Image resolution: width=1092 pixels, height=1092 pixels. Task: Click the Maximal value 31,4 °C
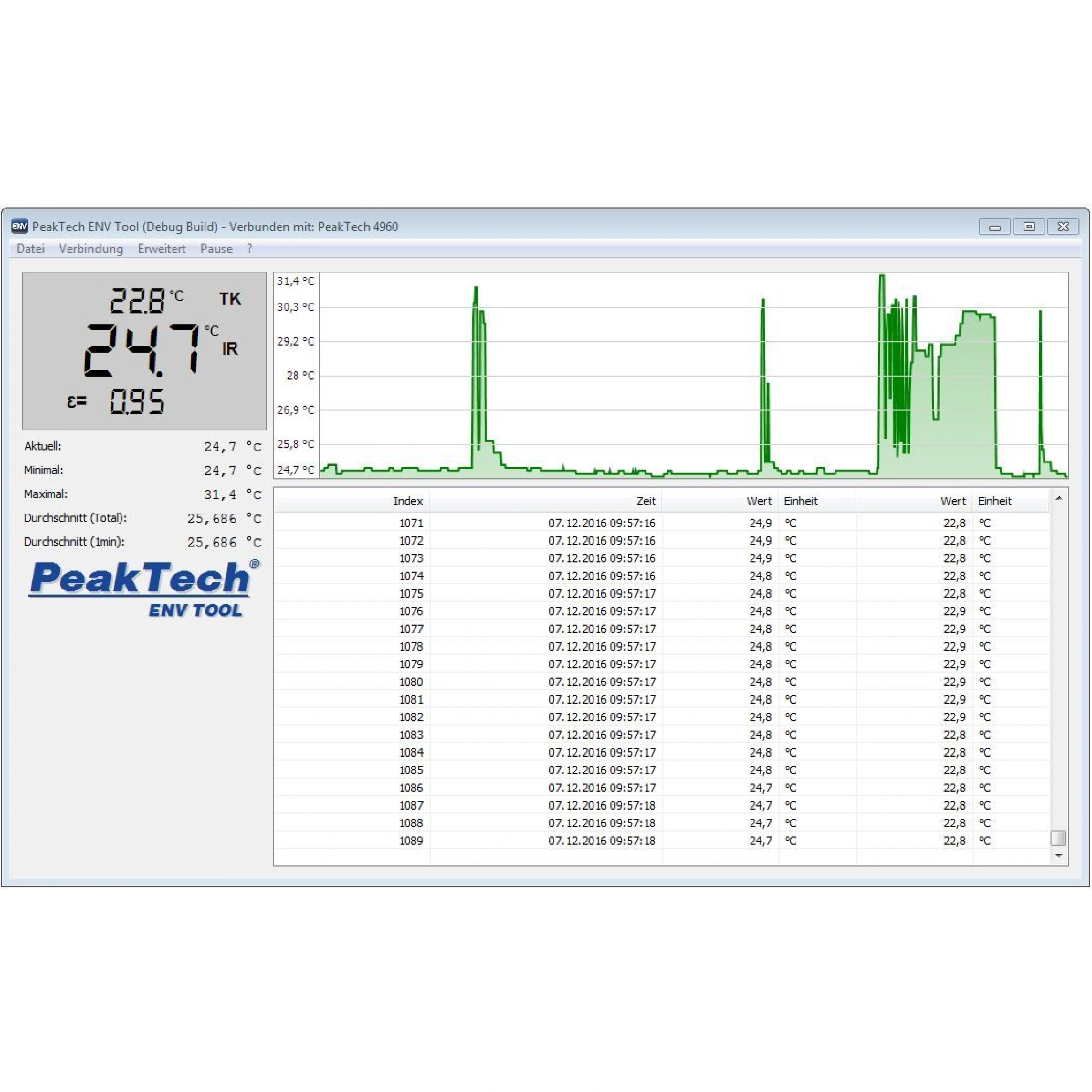click(x=232, y=495)
